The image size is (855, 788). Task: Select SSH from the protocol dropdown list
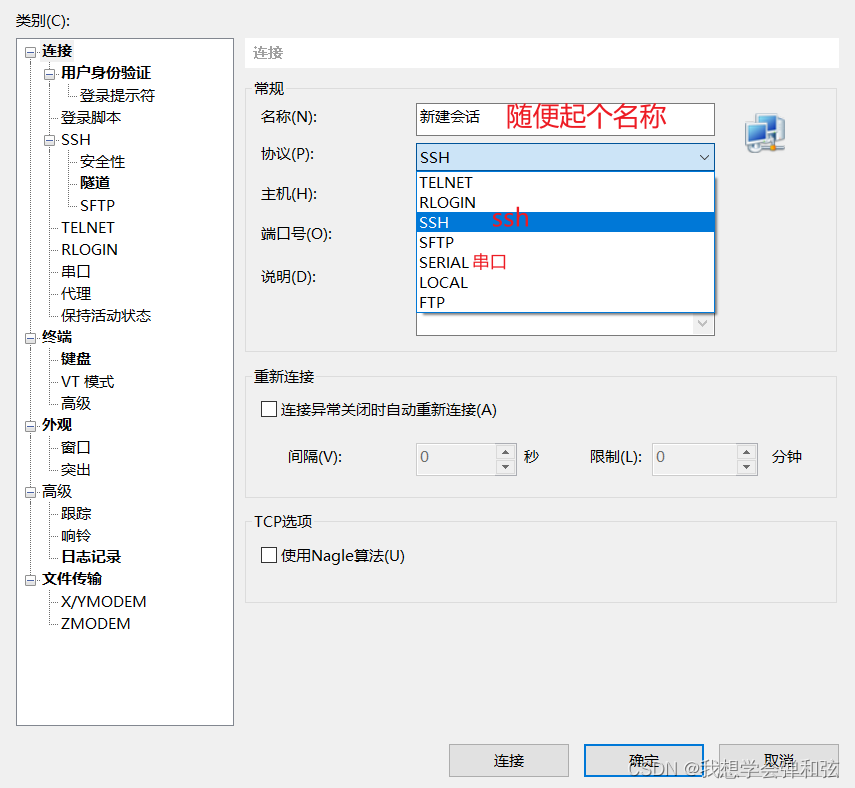(565, 222)
